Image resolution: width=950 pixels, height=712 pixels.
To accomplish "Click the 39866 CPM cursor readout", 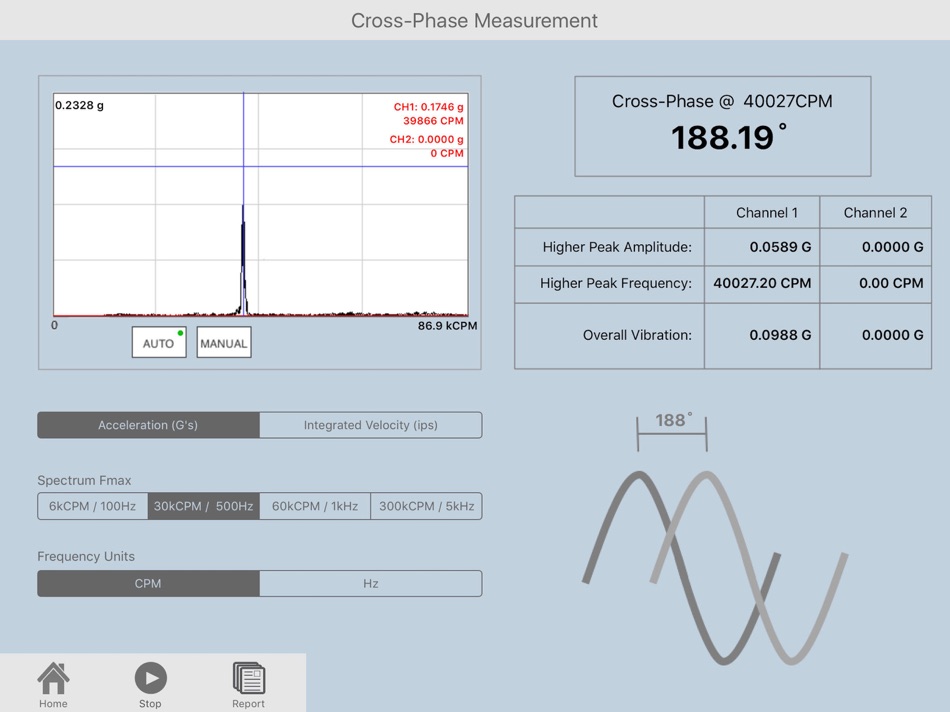I will 433,121.
